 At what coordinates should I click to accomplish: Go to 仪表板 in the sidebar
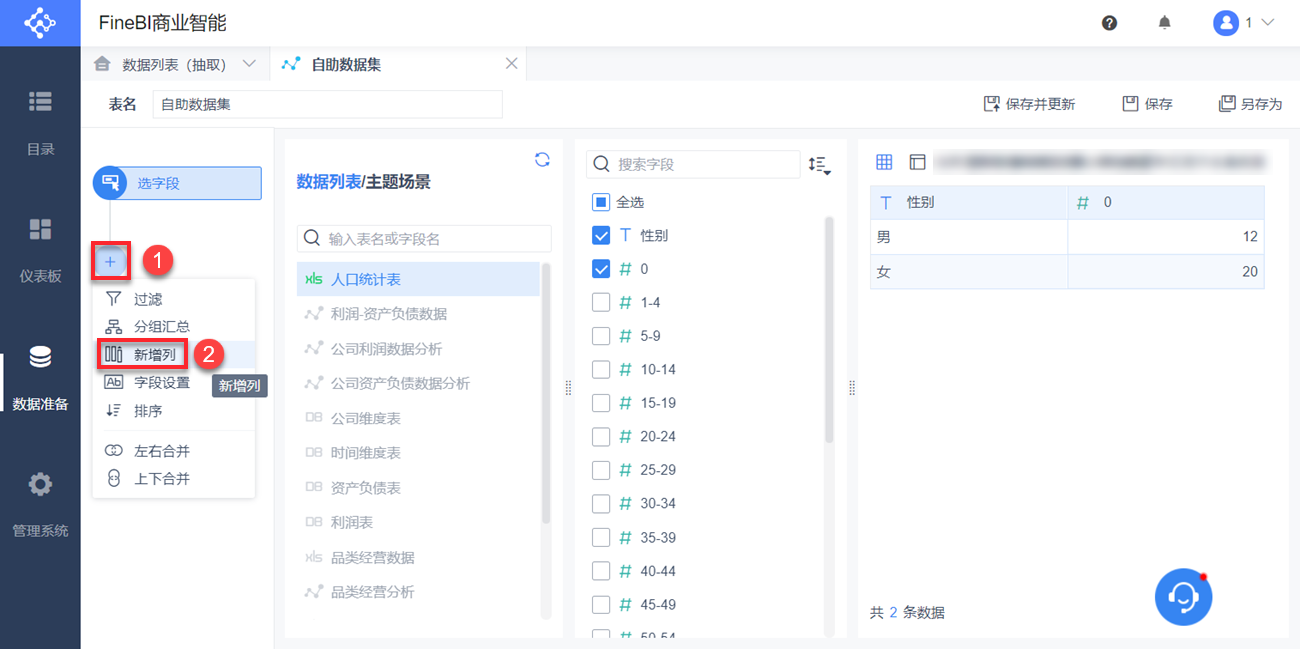coord(40,249)
